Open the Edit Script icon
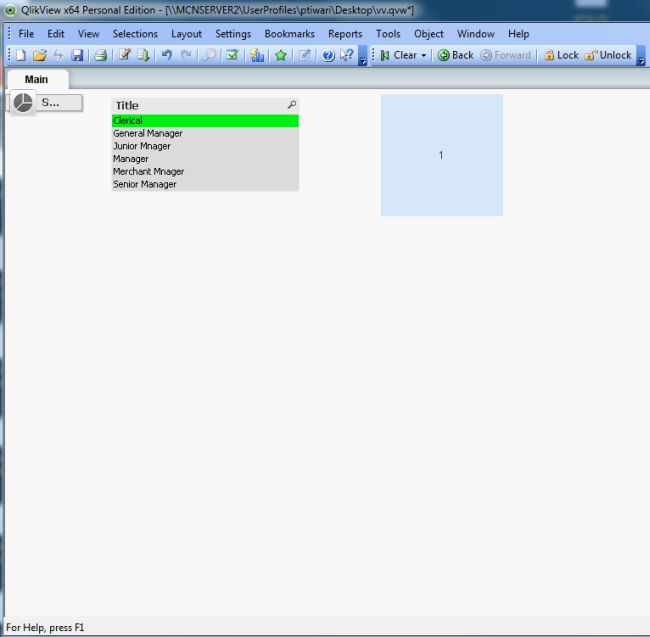 124,55
